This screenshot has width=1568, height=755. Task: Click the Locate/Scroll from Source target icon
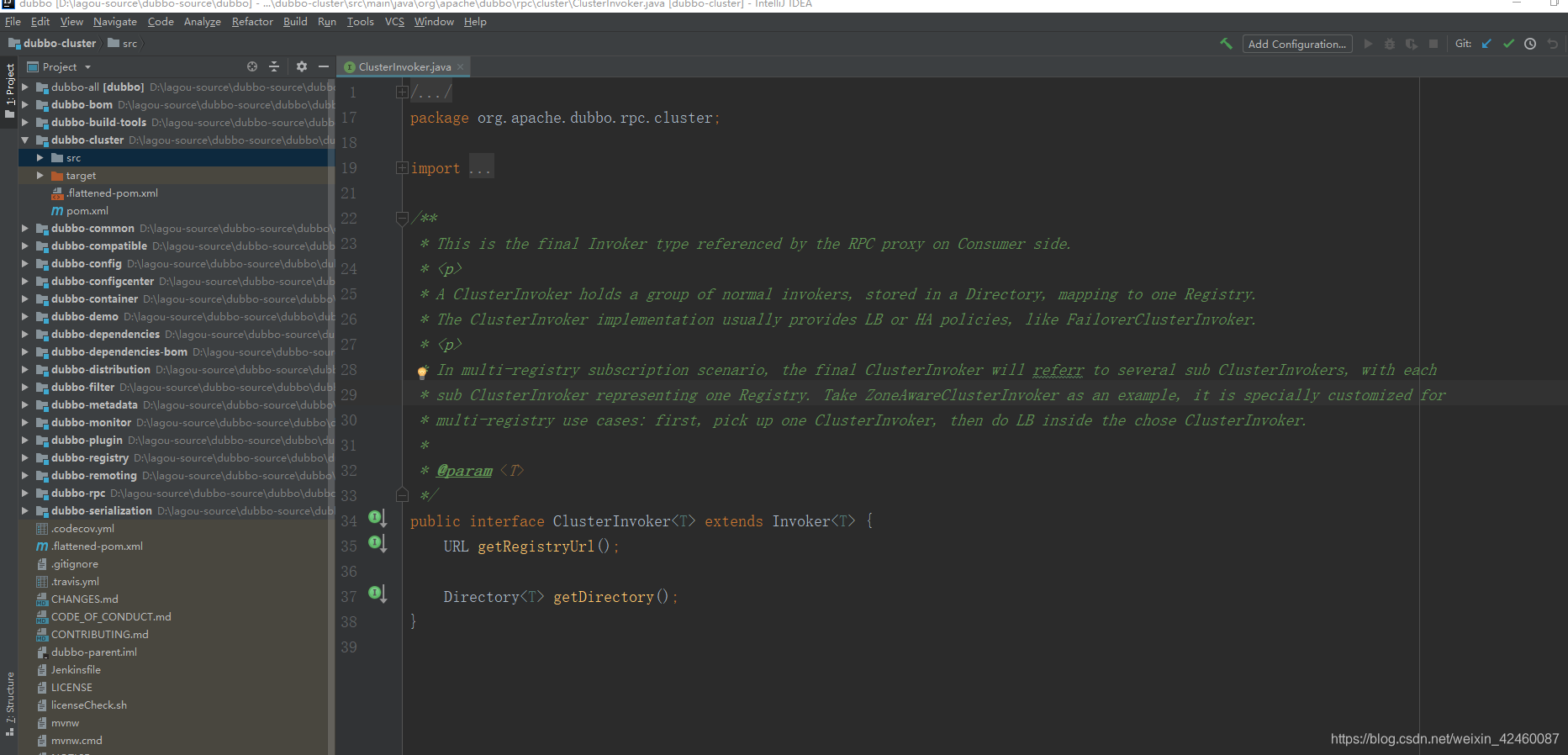click(252, 66)
